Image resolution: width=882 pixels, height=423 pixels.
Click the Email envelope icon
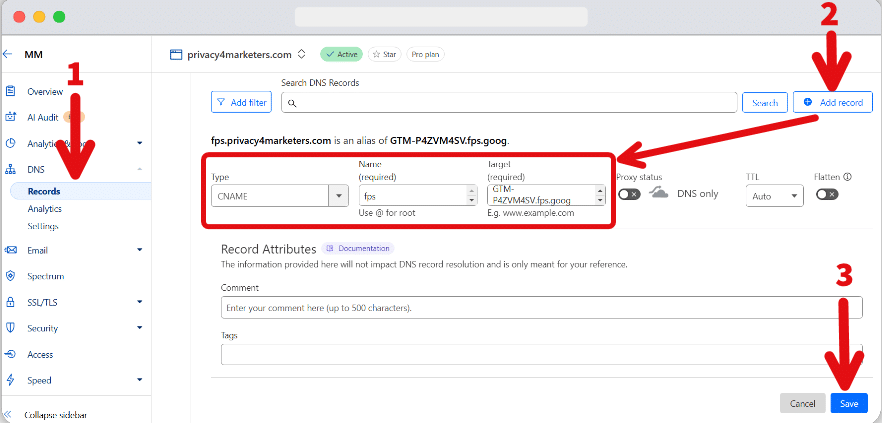tap(10, 250)
